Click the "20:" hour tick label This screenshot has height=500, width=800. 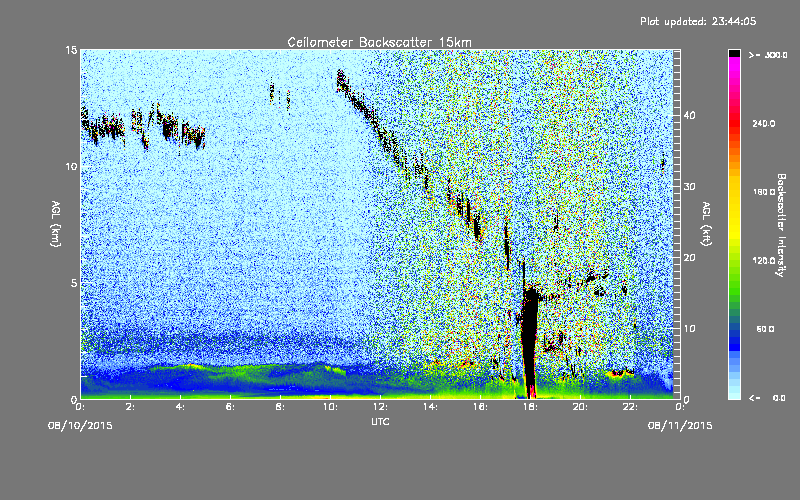(x=580, y=407)
